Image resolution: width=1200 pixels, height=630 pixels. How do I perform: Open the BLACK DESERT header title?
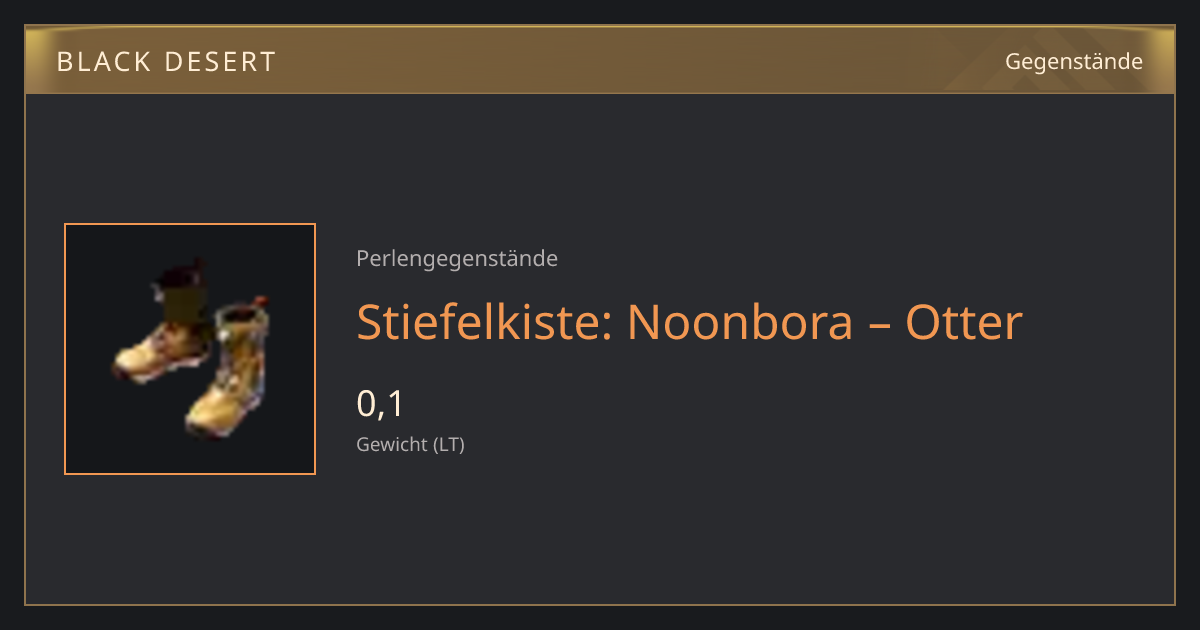166,62
